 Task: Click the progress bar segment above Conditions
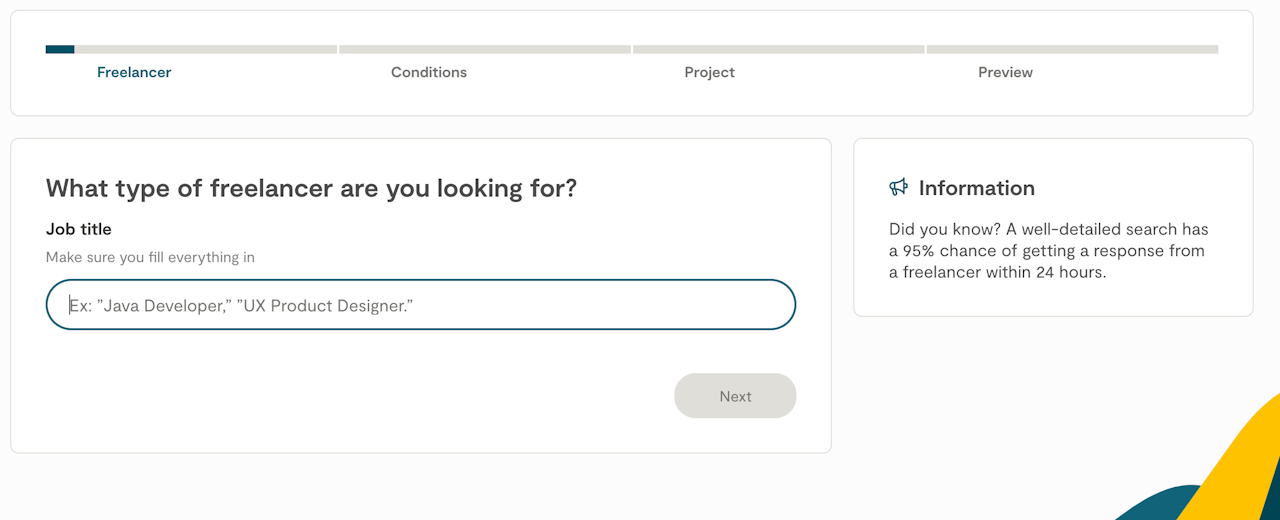pos(484,49)
